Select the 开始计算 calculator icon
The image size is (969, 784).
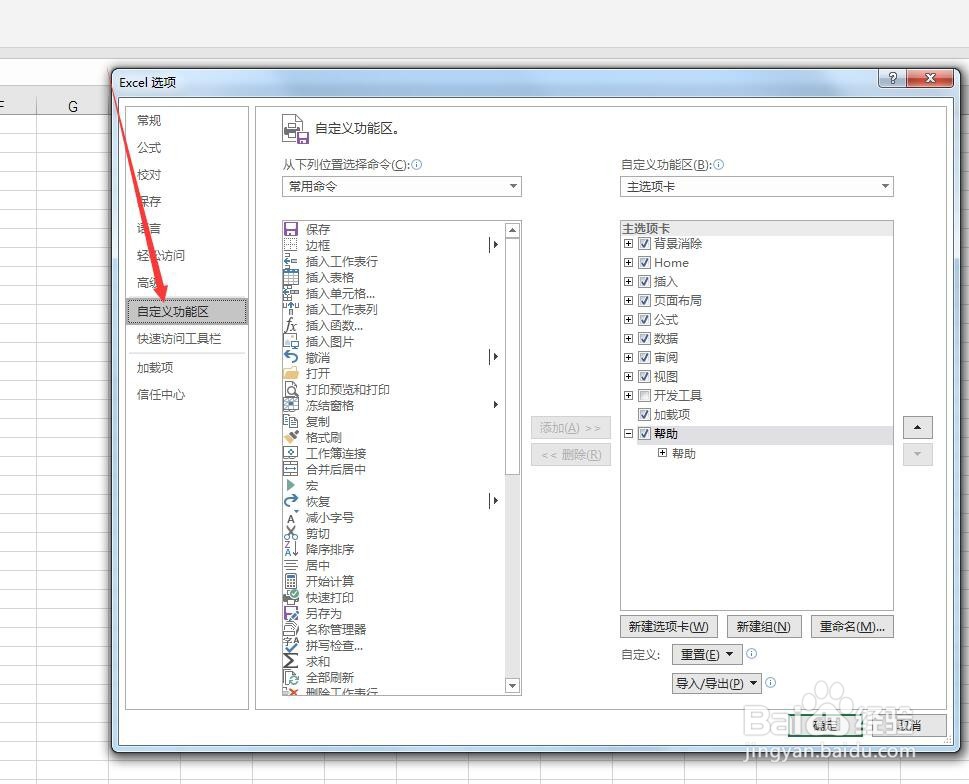(x=290, y=581)
